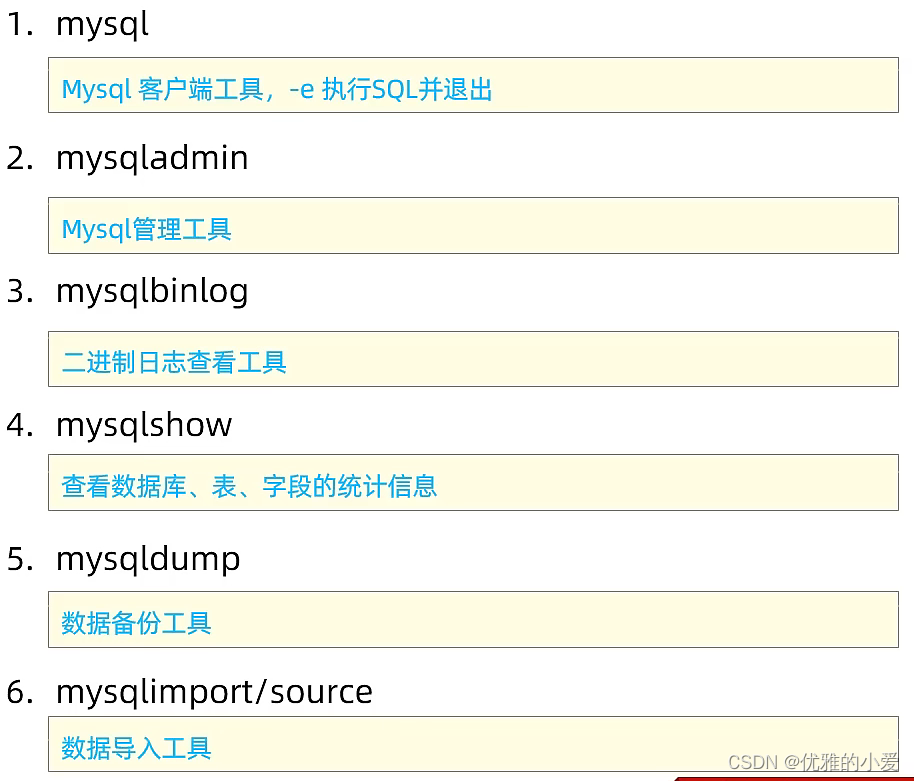
Task: Click the mysqlbinlog list item
Action: 152,291
